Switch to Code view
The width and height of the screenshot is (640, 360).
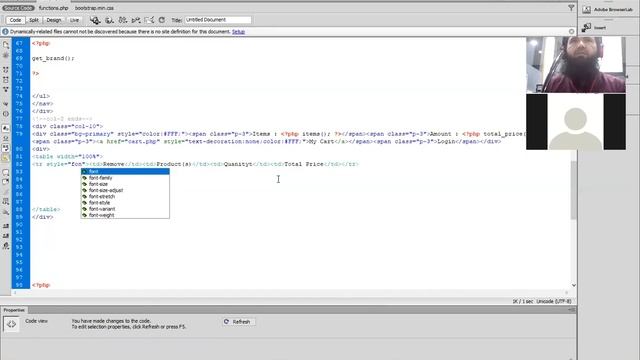tap(15, 20)
